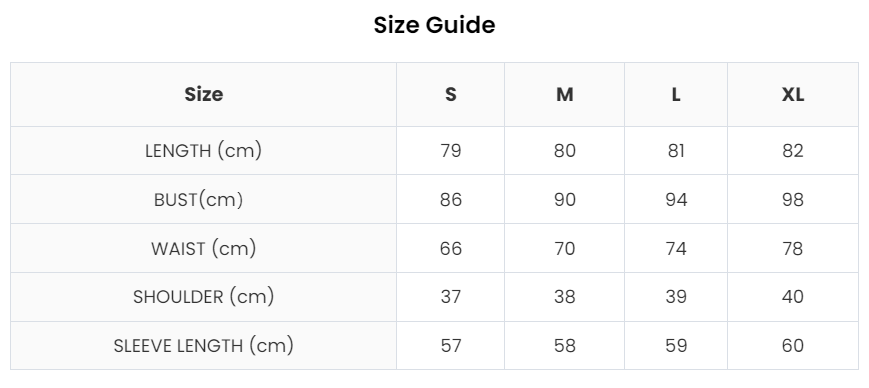The height and width of the screenshot is (388, 869).
Task: Click the Size Guide heading
Action: [434, 25]
